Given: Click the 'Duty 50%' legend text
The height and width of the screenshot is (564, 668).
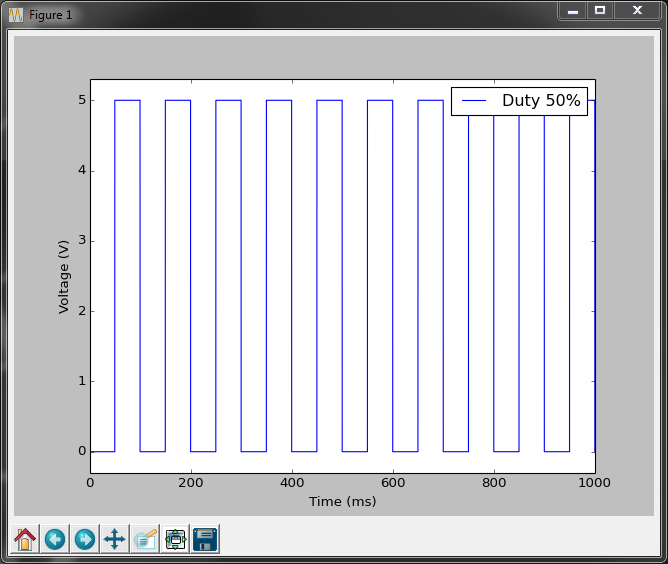Looking at the screenshot, I should [541, 101].
